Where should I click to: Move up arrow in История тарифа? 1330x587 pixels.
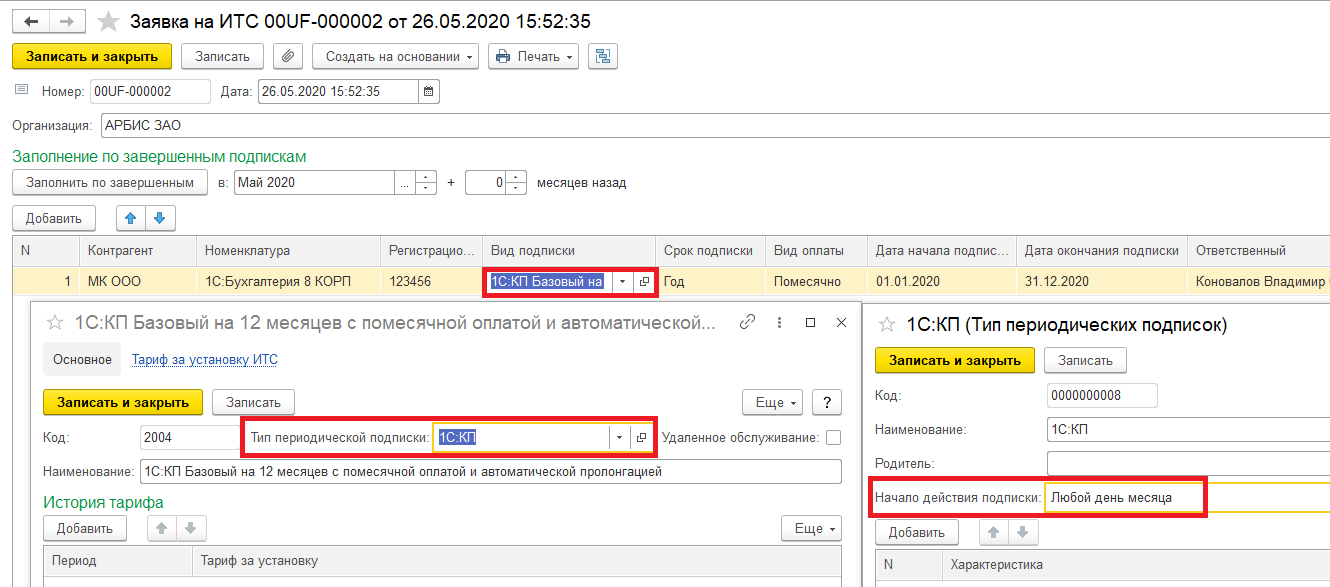point(164,528)
